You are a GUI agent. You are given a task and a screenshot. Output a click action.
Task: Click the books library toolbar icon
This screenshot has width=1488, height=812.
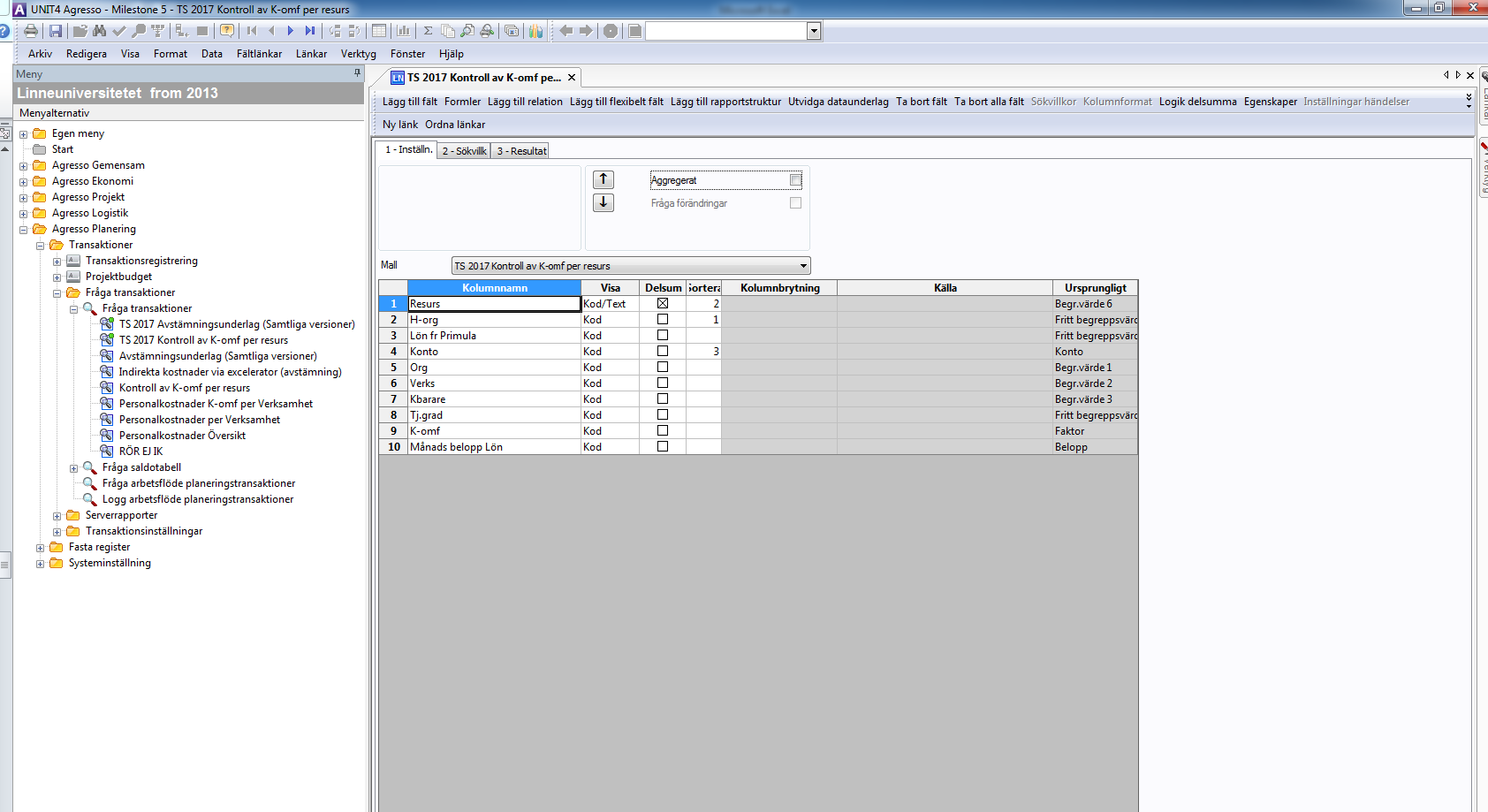click(536, 31)
